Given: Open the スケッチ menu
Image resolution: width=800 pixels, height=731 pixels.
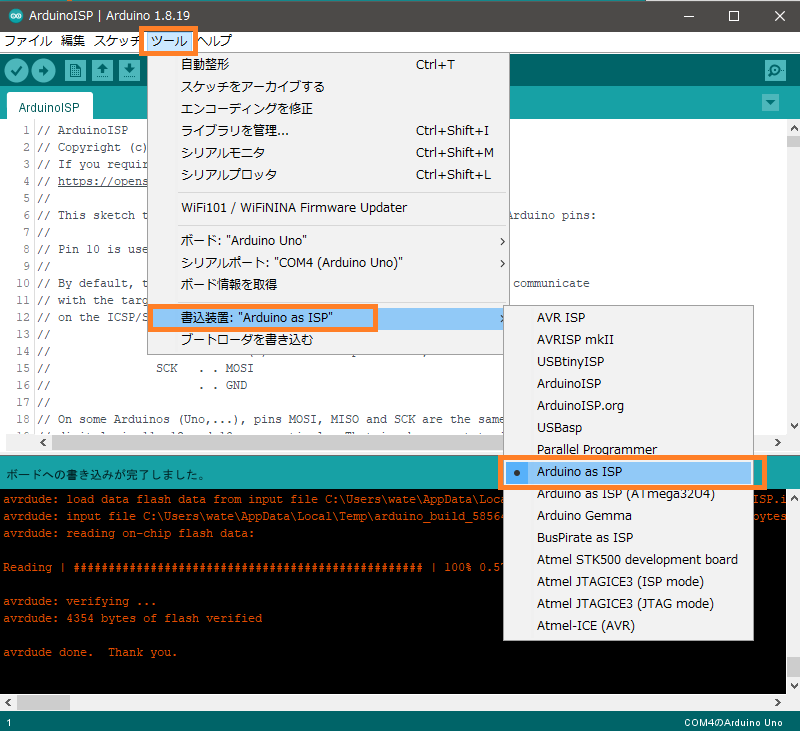Looking at the screenshot, I should point(117,41).
